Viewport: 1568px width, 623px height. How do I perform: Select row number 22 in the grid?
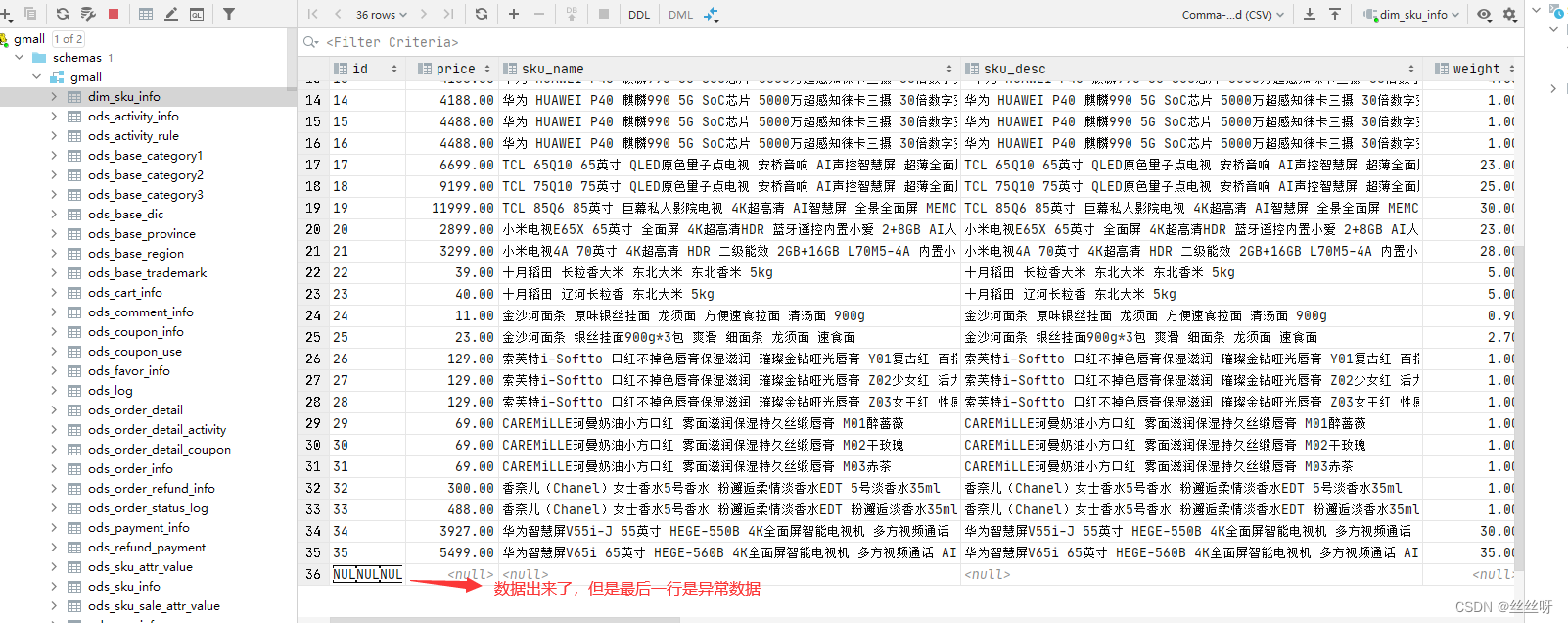pos(313,272)
